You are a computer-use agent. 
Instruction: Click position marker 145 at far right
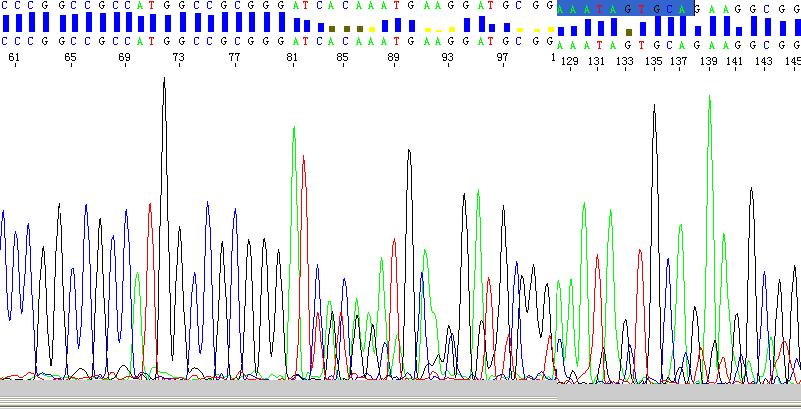click(x=791, y=61)
